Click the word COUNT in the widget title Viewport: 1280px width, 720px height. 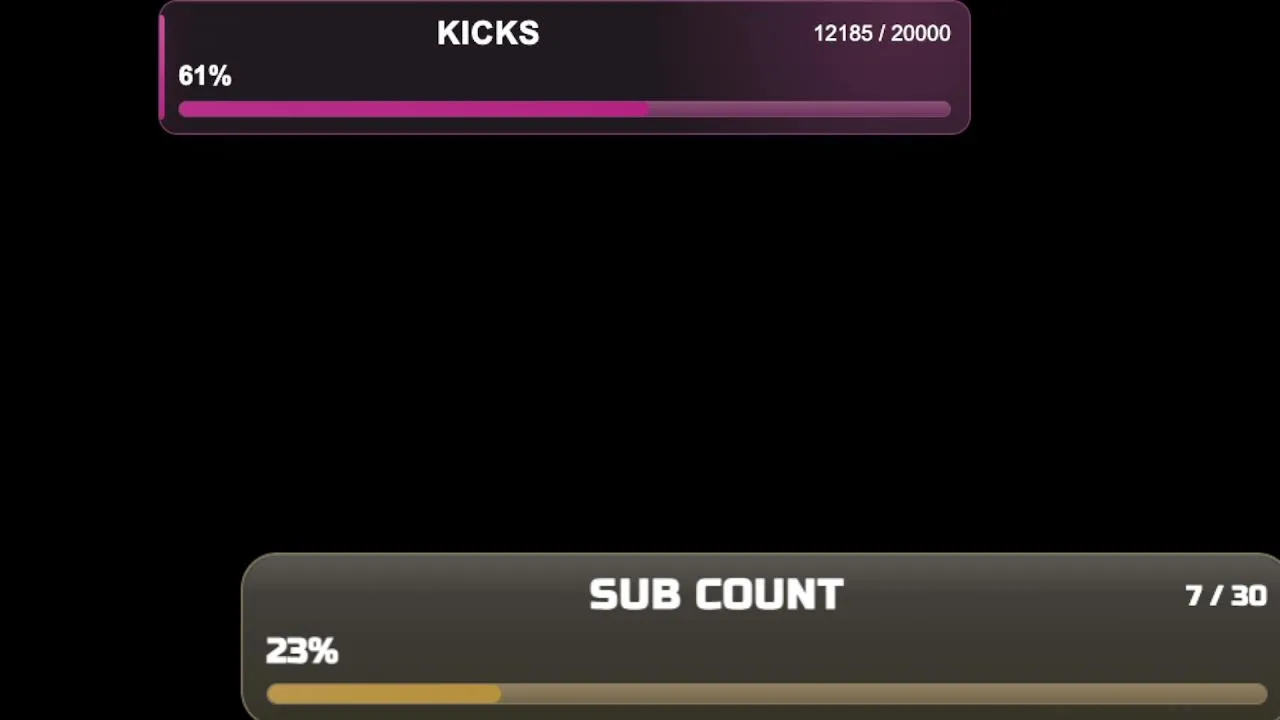[x=770, y=595]
